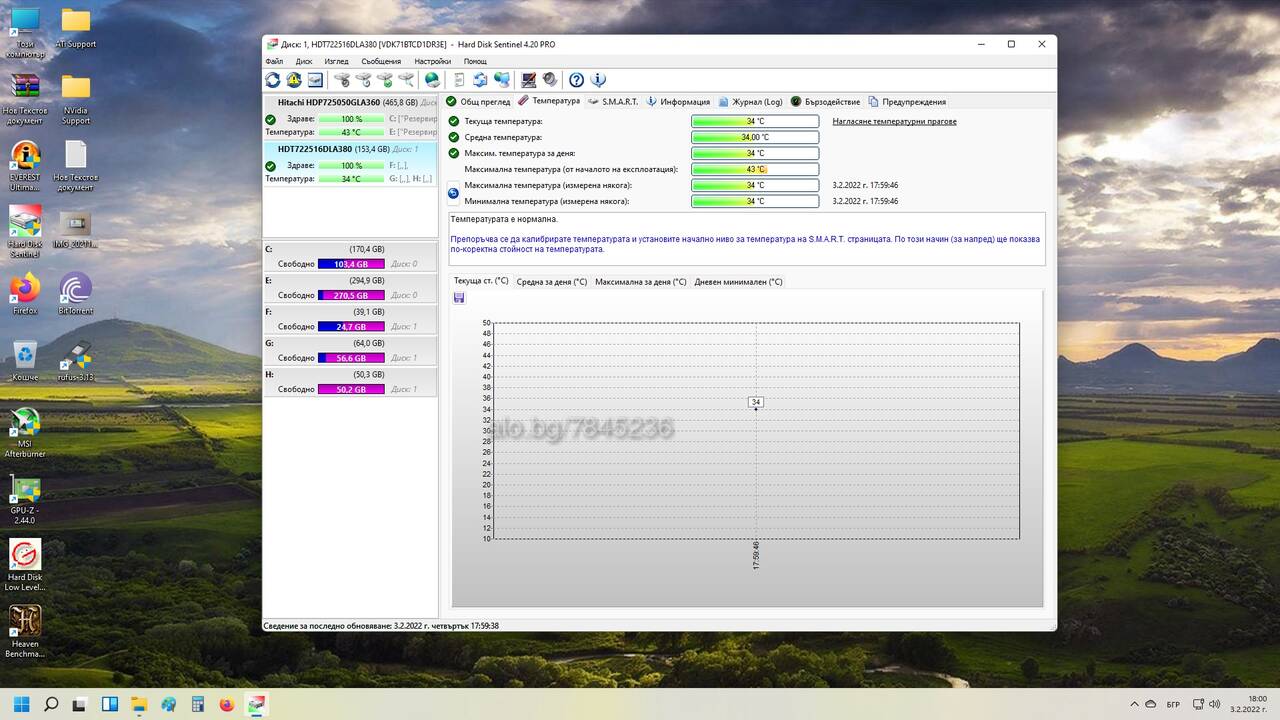This screenshot has height=720, width=1280.
Task: Click the monitor screen icon in toolbar
Action: point(528,80)
